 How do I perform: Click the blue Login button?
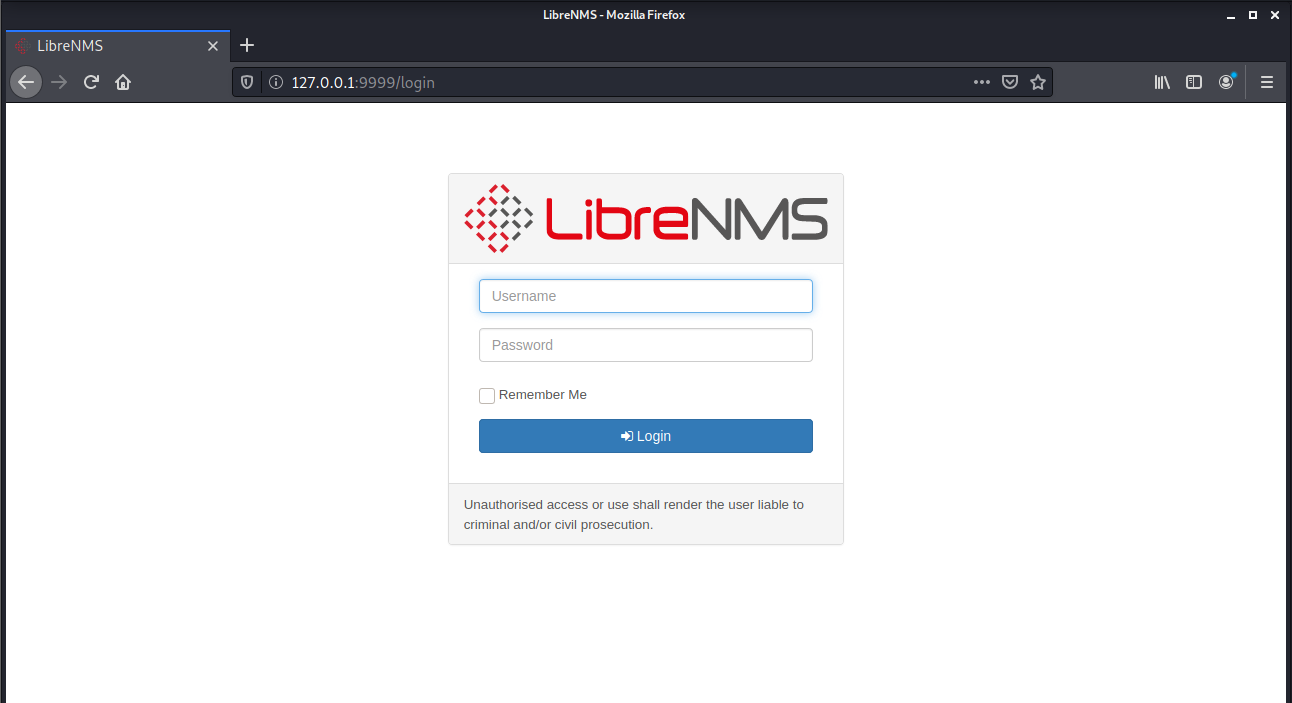[x=646, y=436]
